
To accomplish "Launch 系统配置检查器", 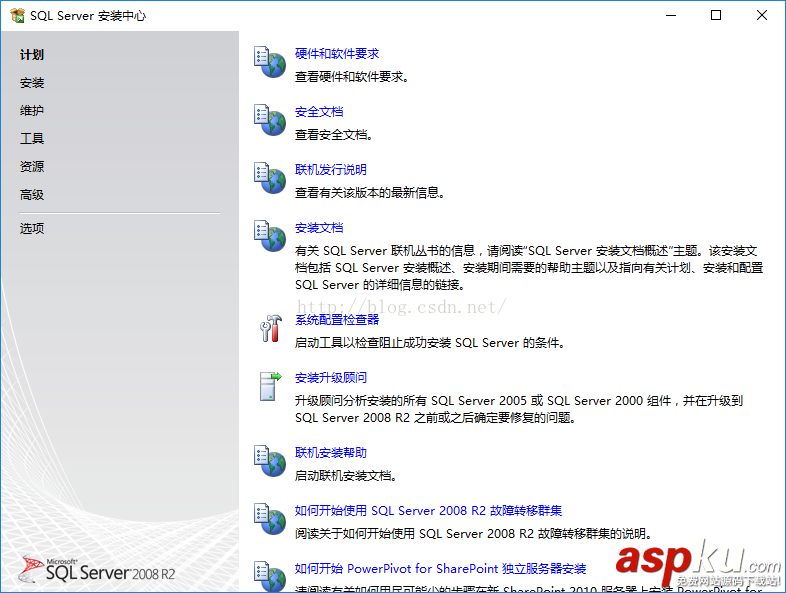I will pyautogui.click(x=337, y=320).
